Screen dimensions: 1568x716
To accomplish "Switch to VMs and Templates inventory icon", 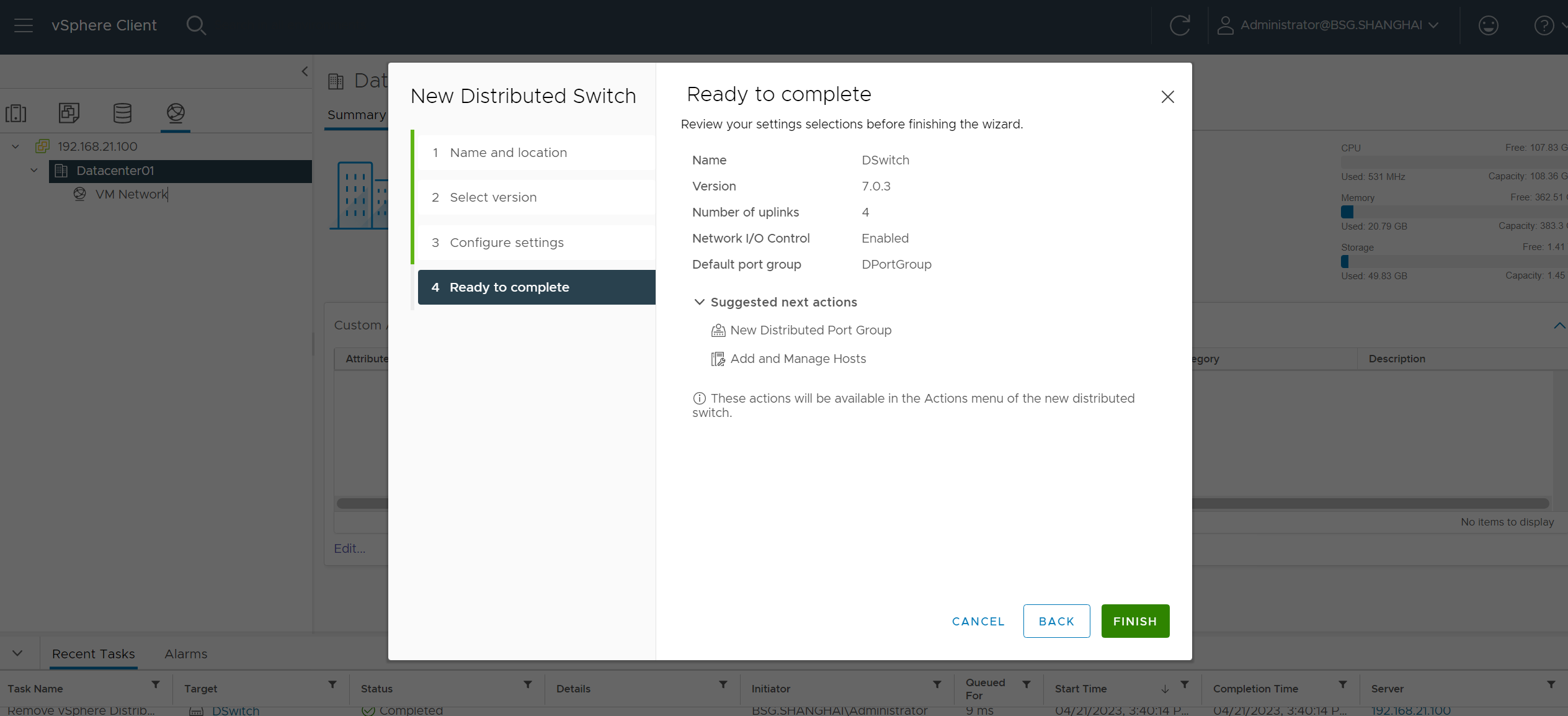I will click(69, 113).
